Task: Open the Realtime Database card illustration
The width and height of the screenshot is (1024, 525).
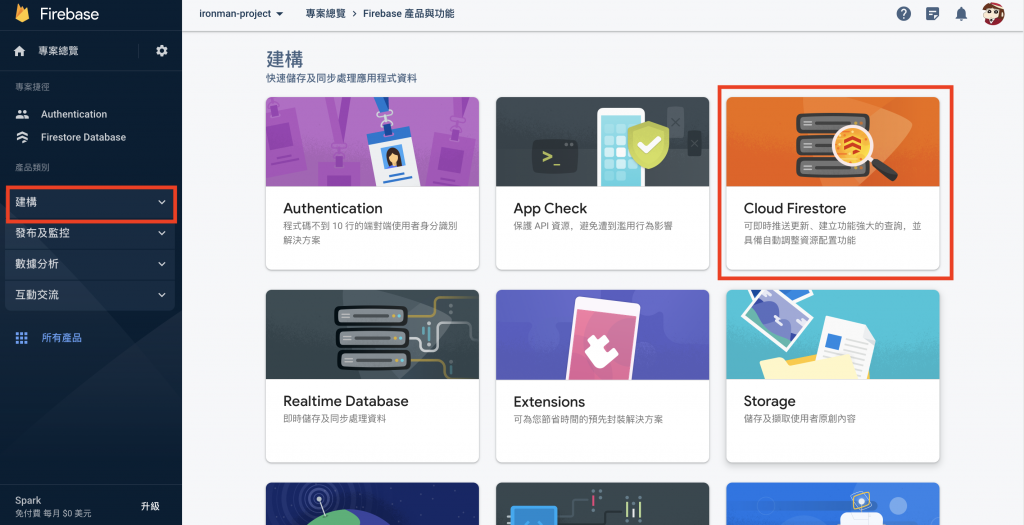Action: (372, 334)
